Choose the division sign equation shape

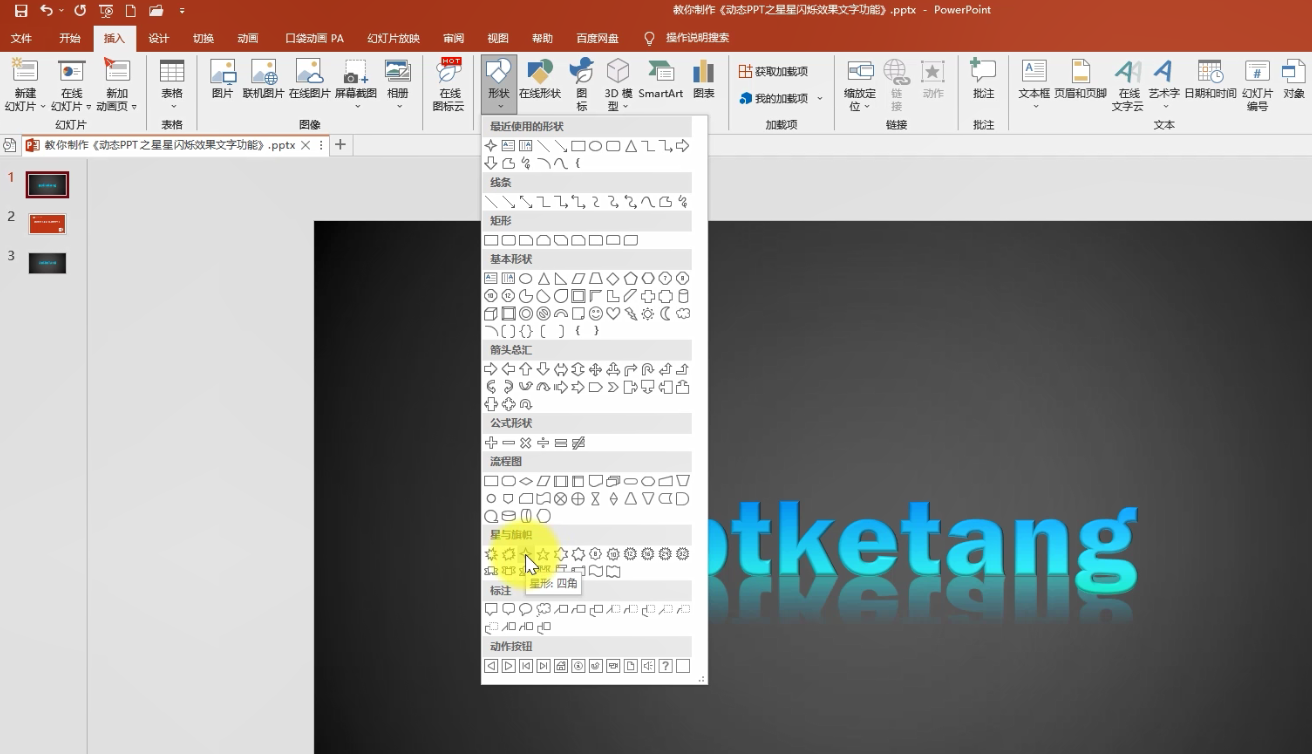(x=543, y=443)
